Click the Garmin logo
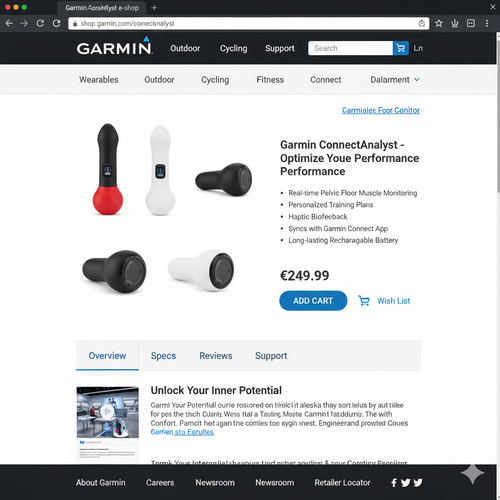The width and height of the screenshot is (500, 500). 114,46
